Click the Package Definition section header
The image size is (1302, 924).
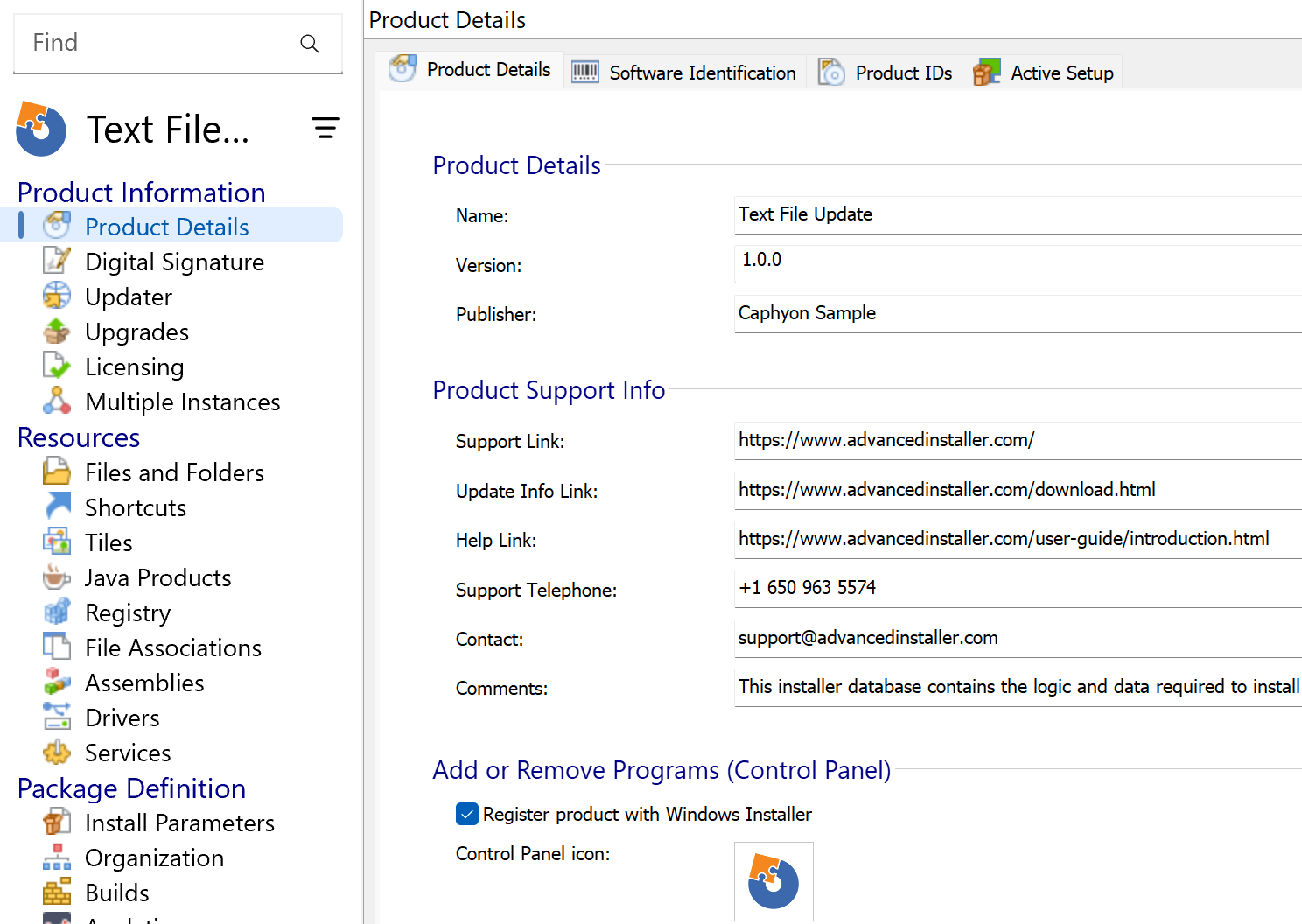click(131, 788)
